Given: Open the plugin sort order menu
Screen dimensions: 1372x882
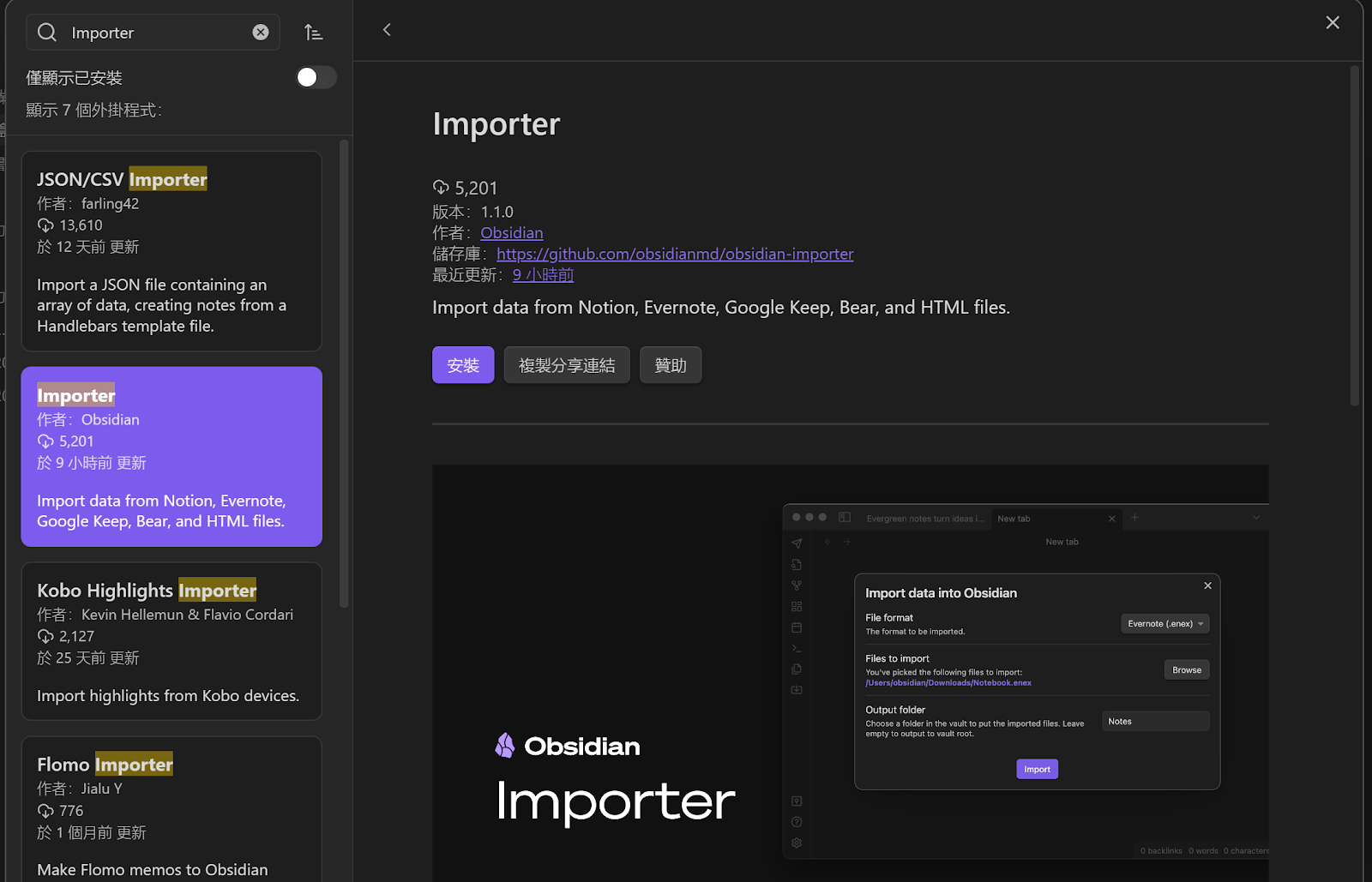Looking at the screenshot, I should (313, 33).
